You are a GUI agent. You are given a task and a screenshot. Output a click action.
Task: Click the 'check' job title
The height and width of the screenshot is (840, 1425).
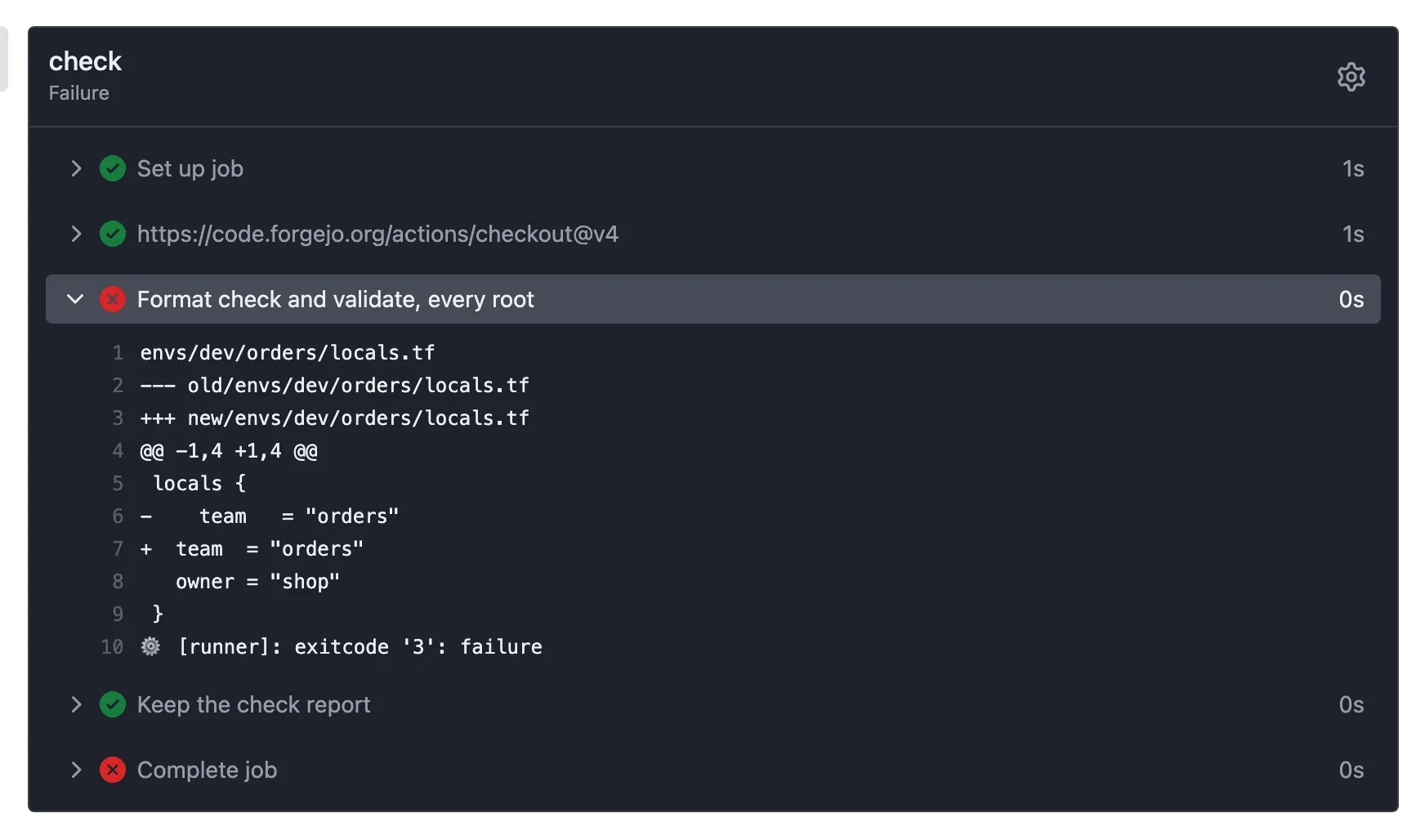pyautogui.click(x=85, y=61)
